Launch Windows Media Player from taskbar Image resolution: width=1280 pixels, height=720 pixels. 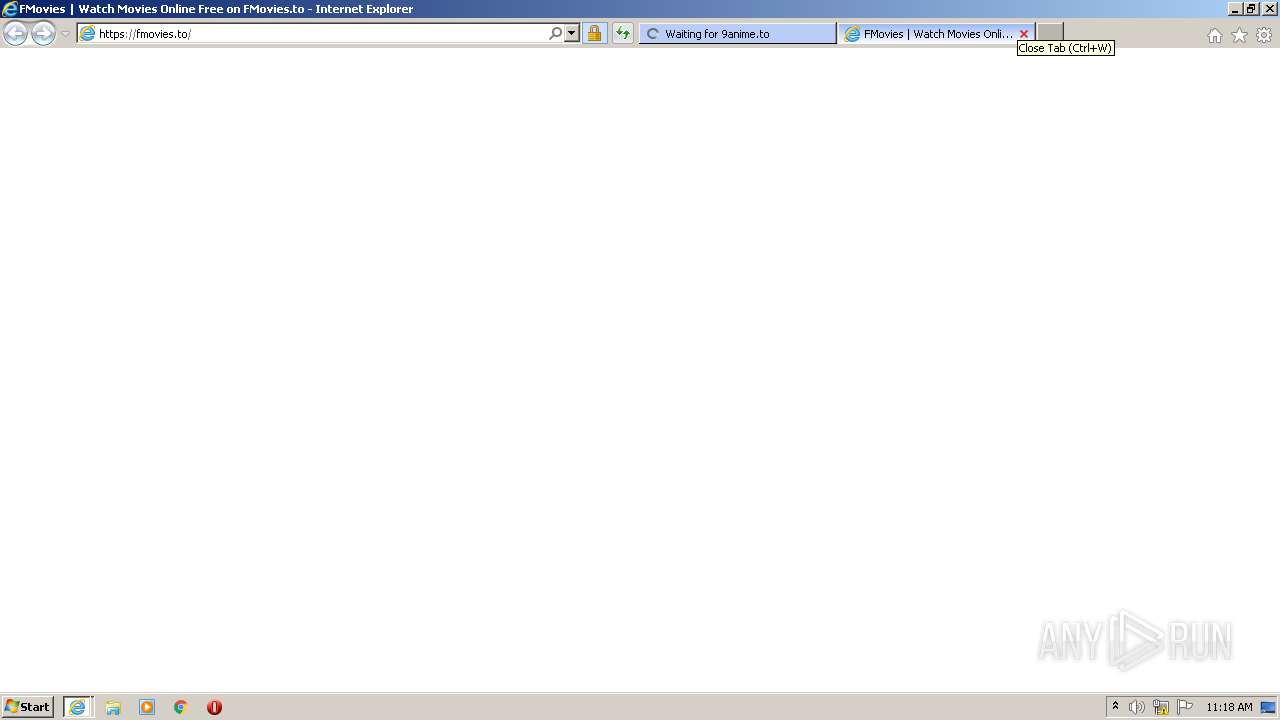[147, 707]
